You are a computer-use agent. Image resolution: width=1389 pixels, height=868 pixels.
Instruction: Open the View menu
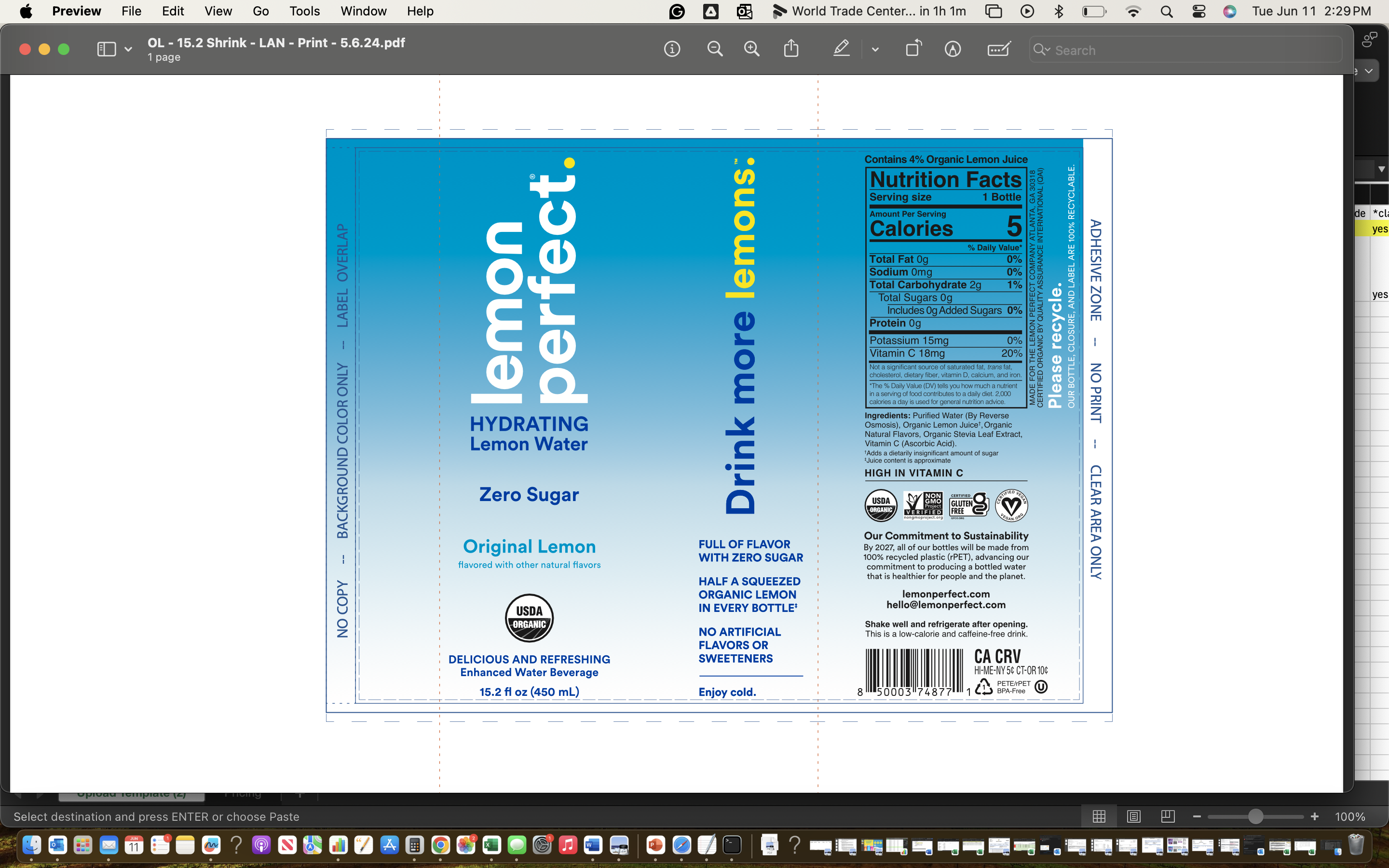coord(218,12)
